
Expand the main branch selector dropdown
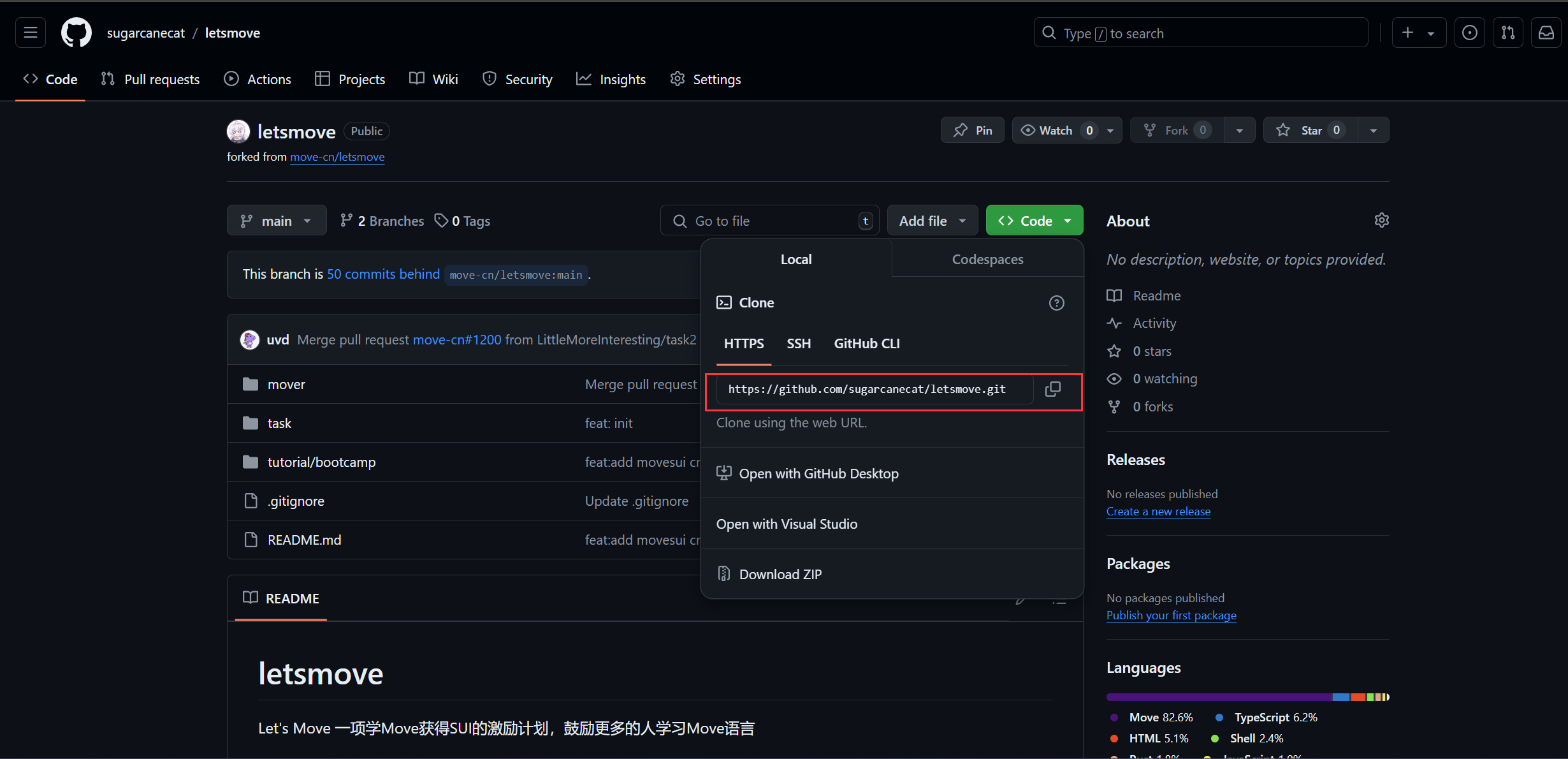tap(277, 221)
